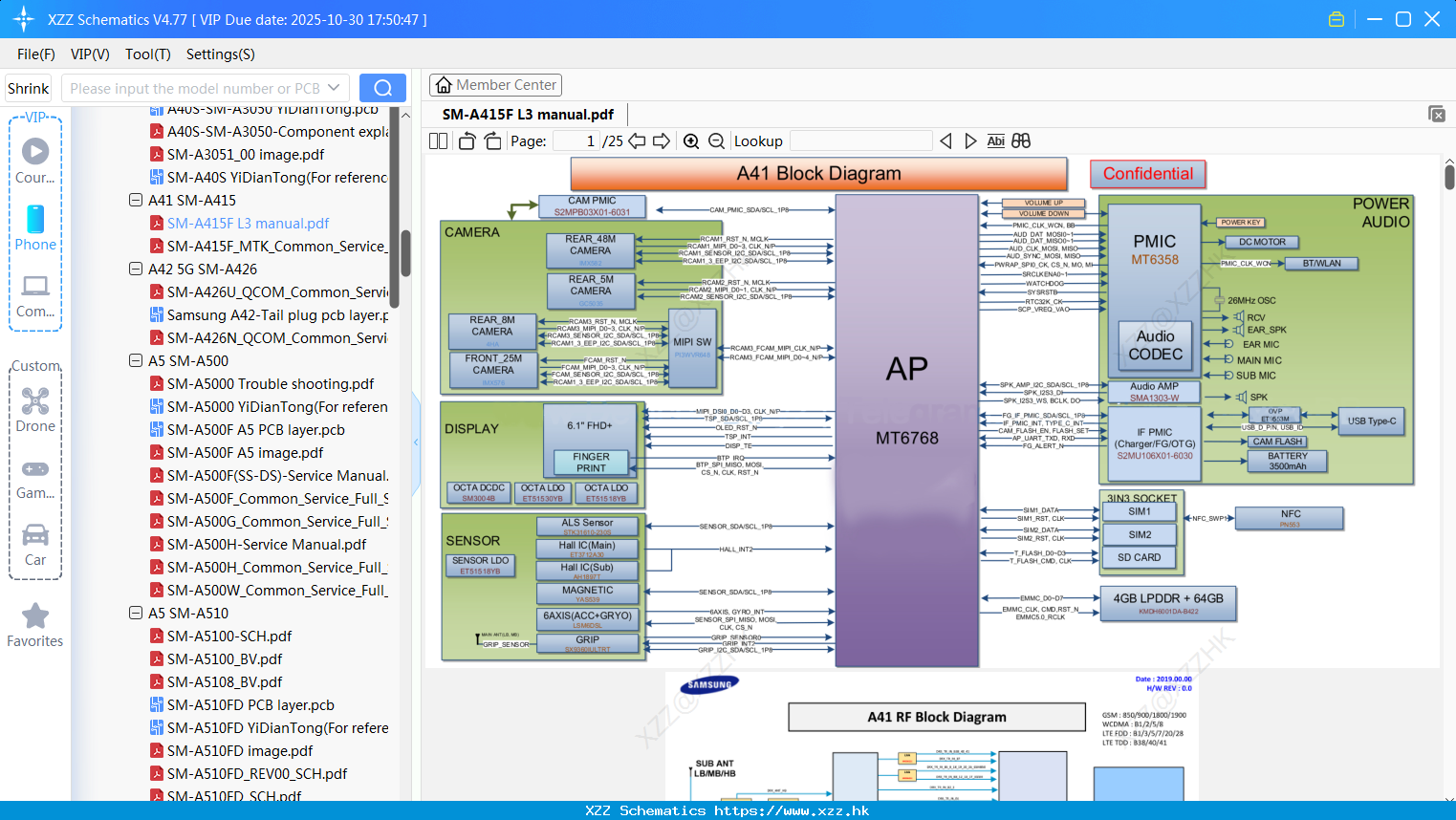Image resolution: width=1456 pixels, height=820 pixels.
Task: Go to previous page with left arrow
Action: point(637,141)
